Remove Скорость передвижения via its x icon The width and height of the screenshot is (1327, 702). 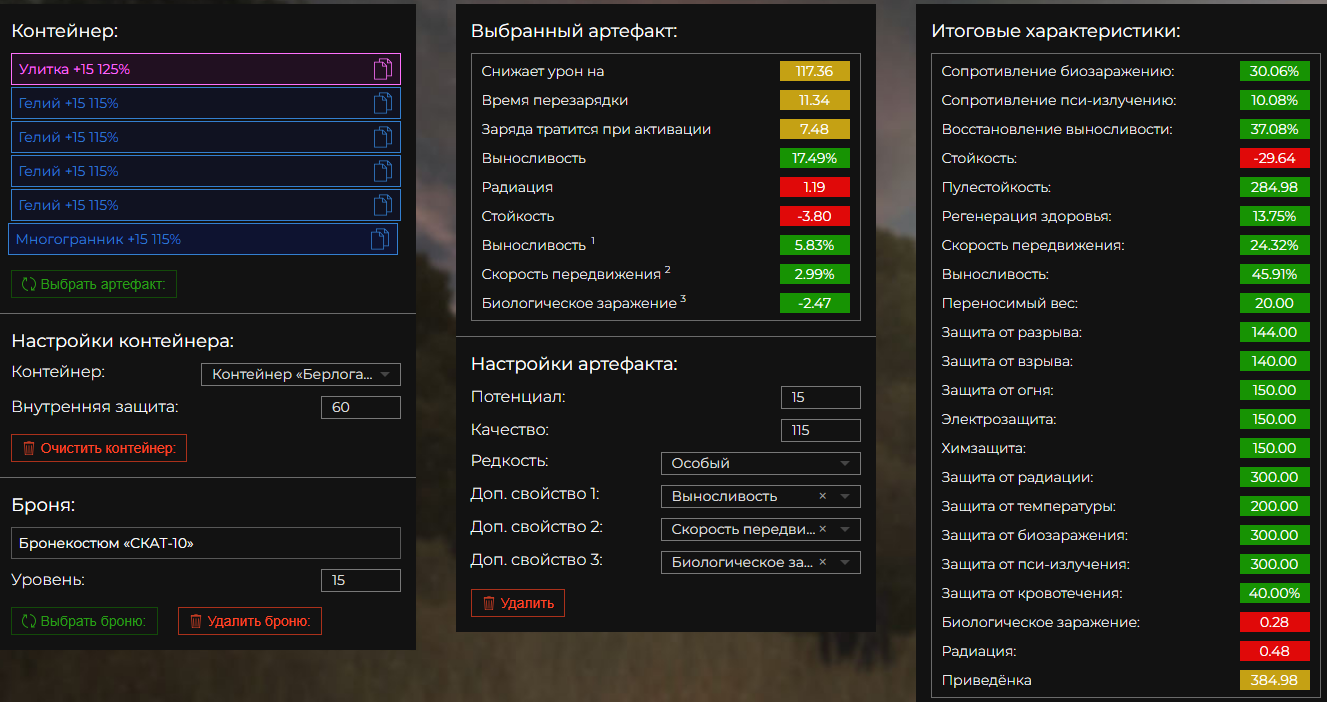[822, 529]
